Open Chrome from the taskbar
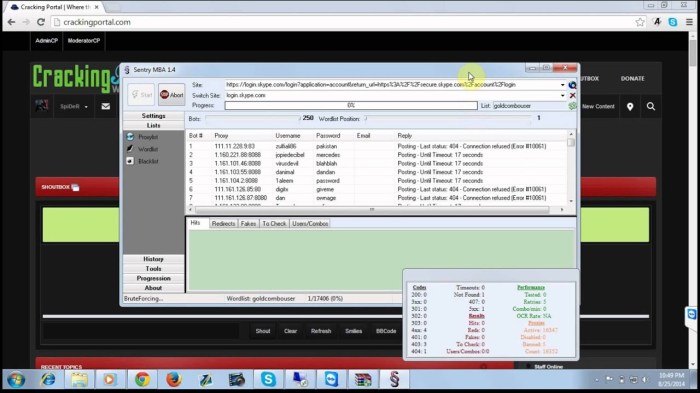 point(142,380)
